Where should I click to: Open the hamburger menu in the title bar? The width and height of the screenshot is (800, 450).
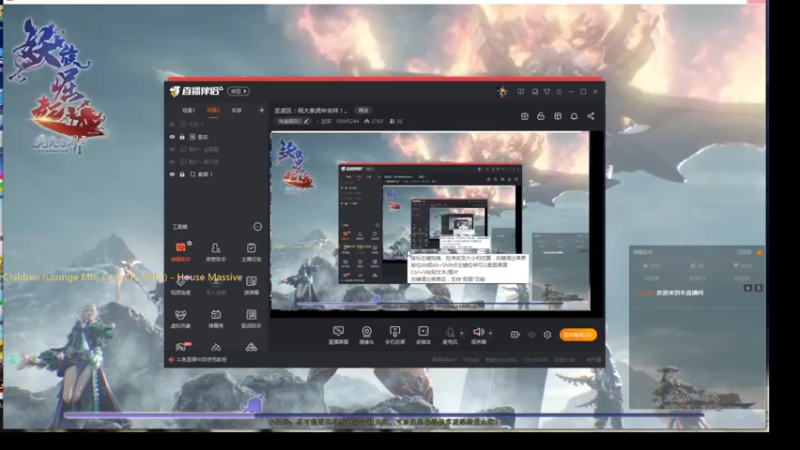pyautogui.click(x=559, y=92)
